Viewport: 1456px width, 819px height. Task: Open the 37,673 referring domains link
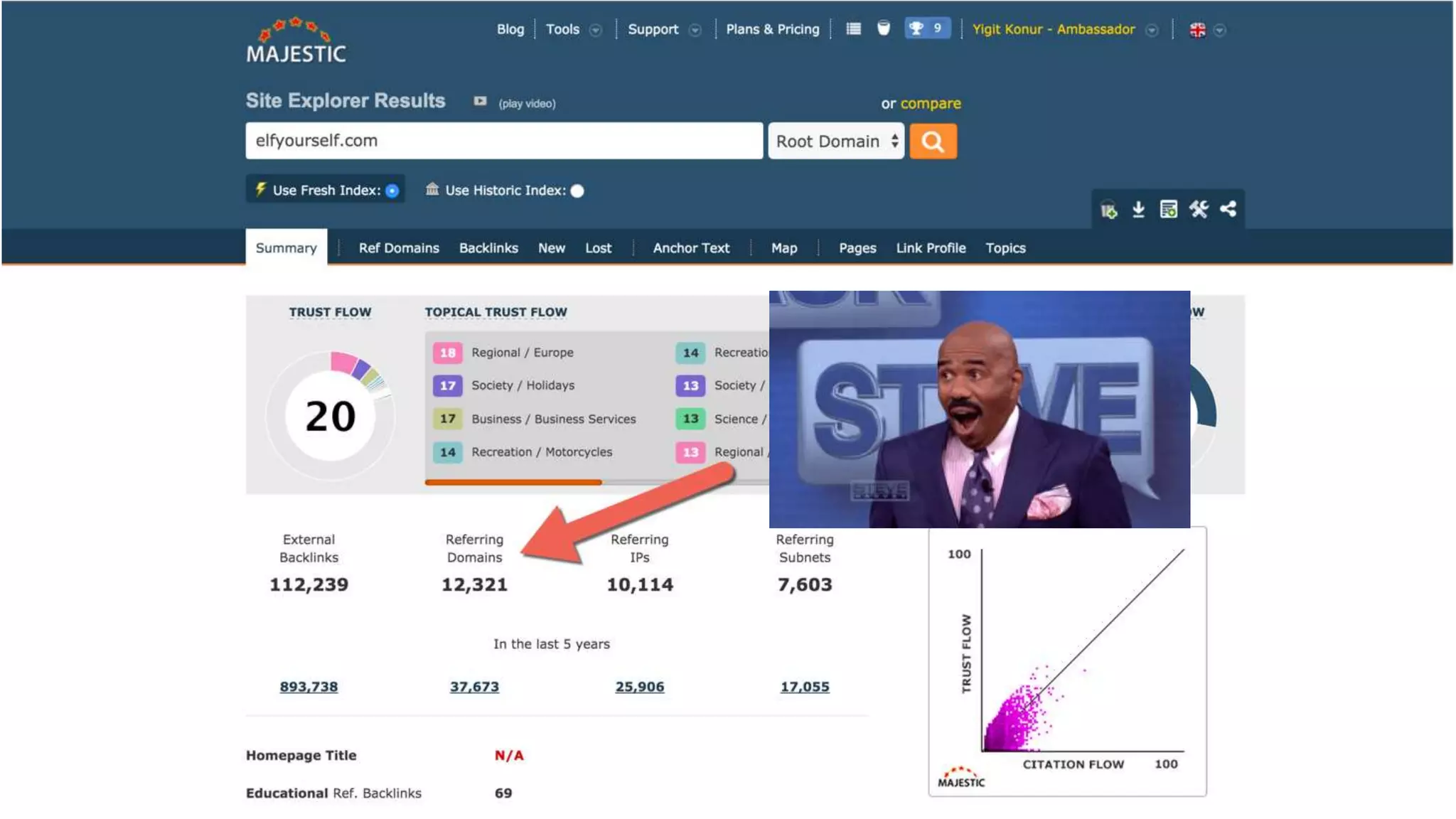point(474,687)
